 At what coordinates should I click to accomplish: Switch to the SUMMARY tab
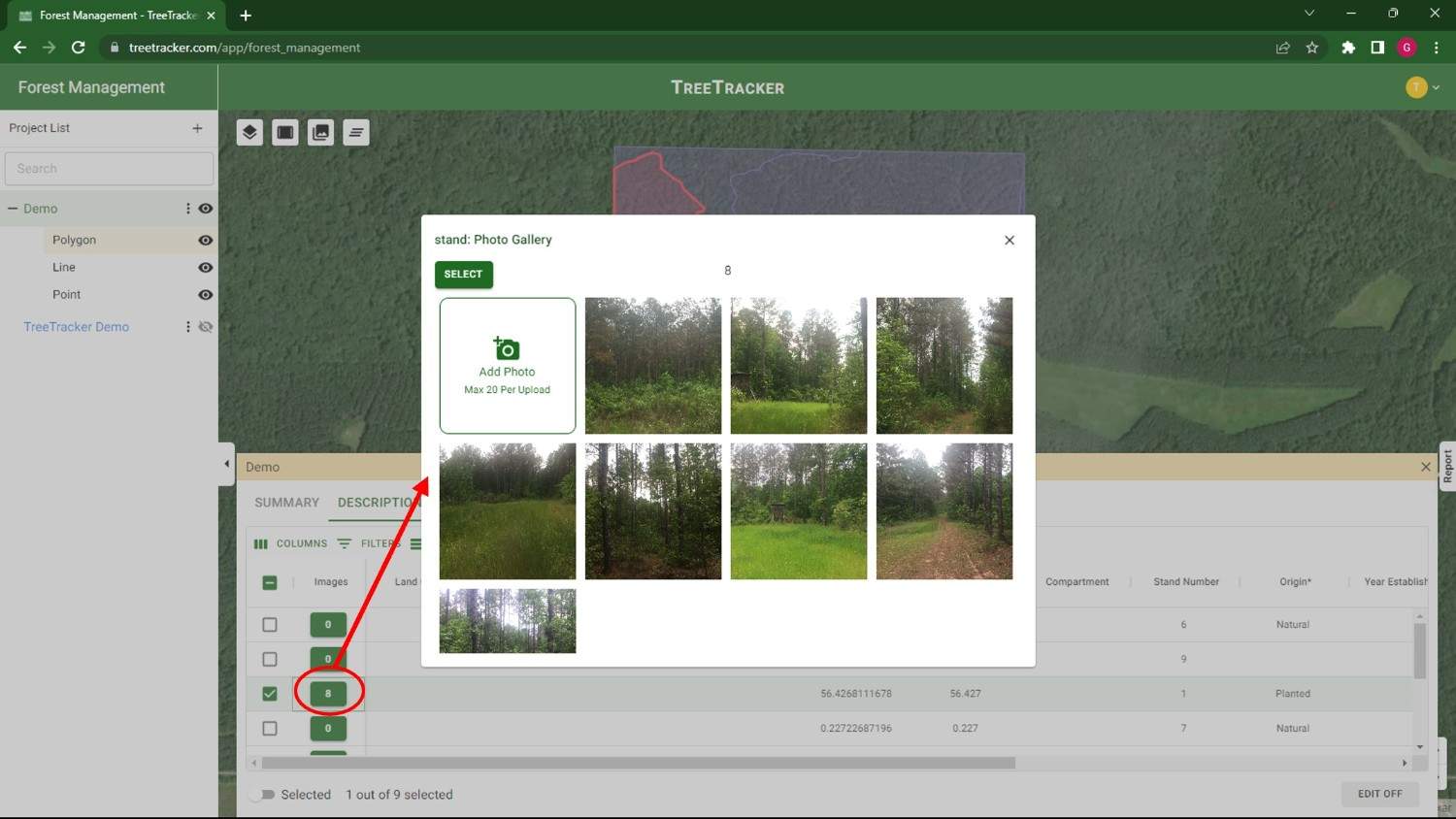click(285, 502)
